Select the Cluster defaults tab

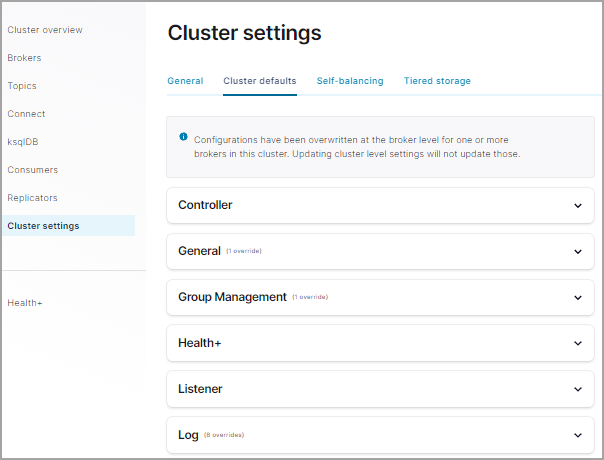[x=260, y=81]
